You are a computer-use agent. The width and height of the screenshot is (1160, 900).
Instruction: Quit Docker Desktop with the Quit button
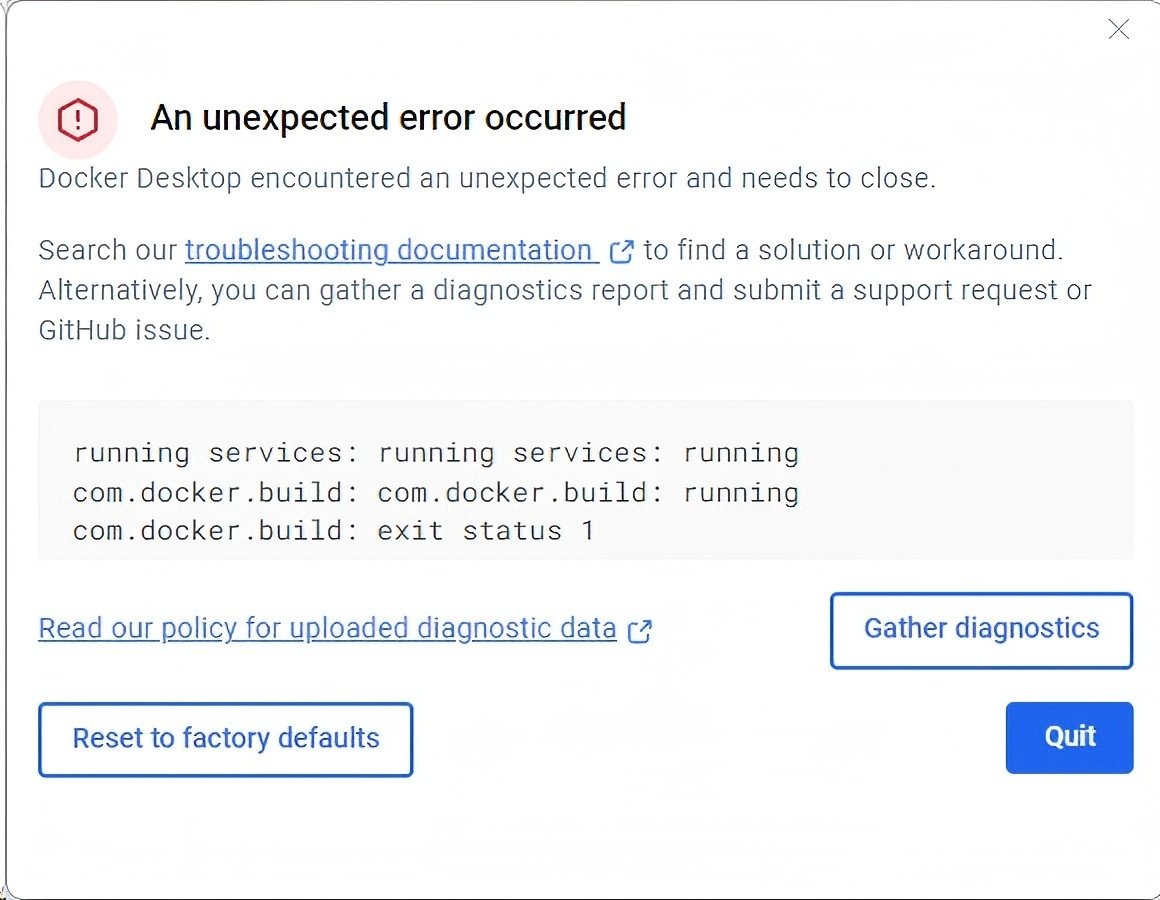[x=1069, y=737]
